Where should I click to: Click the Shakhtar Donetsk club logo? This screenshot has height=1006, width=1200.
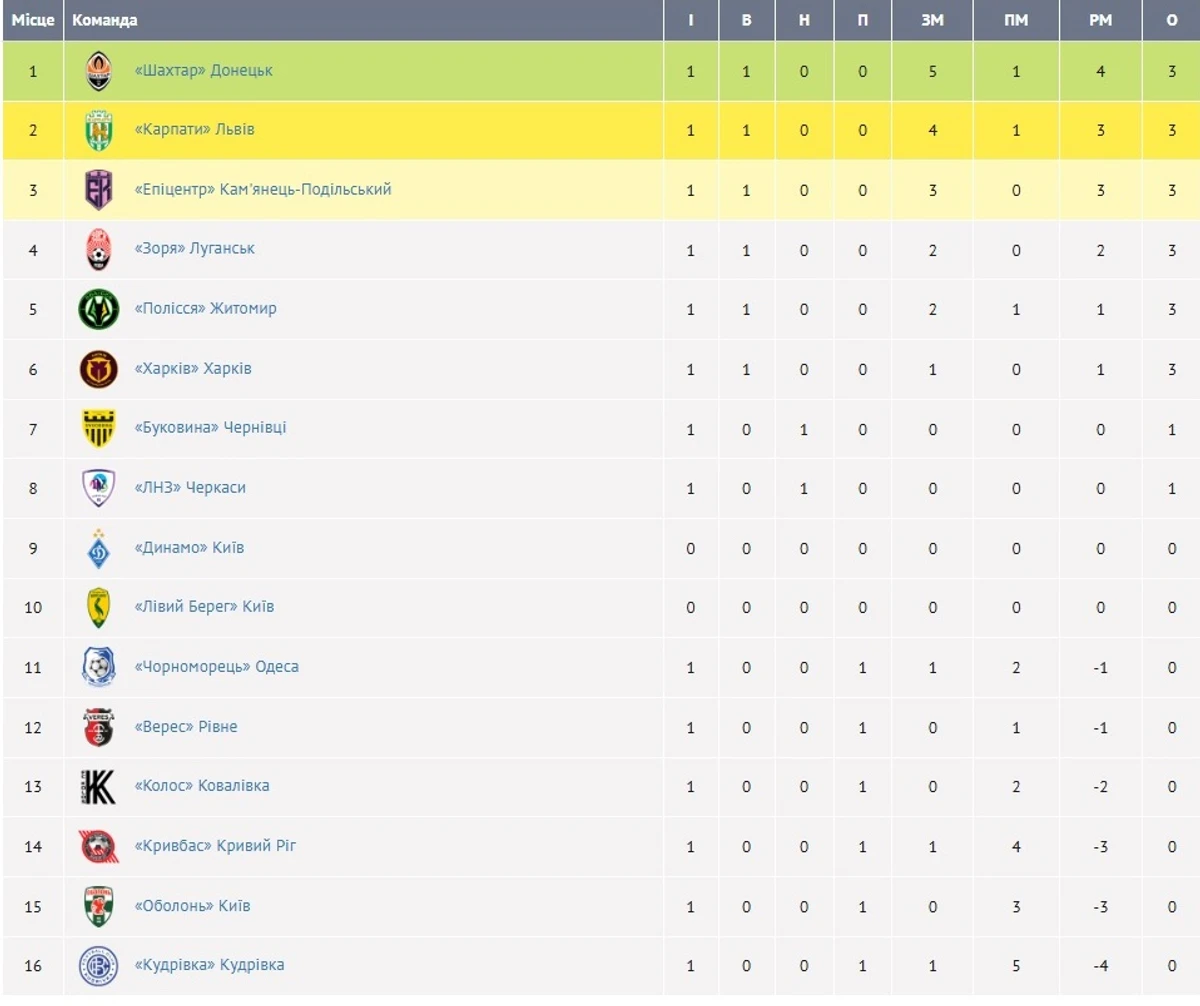98,71
